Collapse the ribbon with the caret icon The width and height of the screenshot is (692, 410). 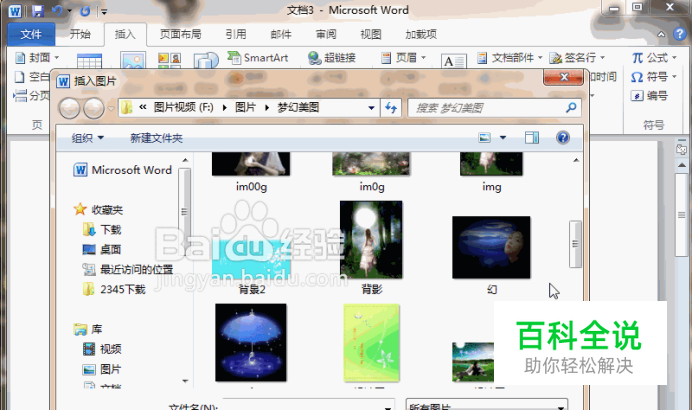tap(661, 34)
